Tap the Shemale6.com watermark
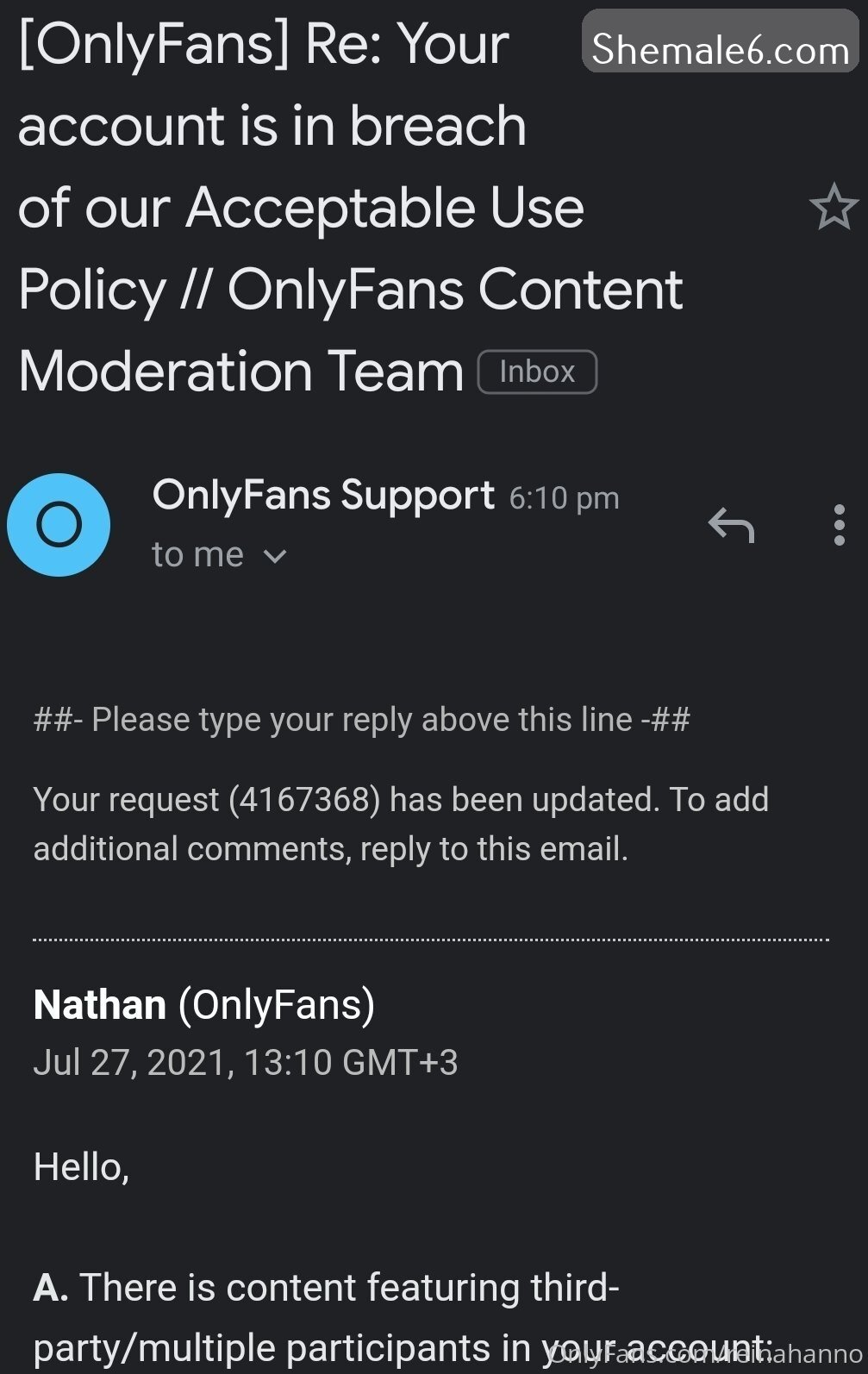 point(721,48)
